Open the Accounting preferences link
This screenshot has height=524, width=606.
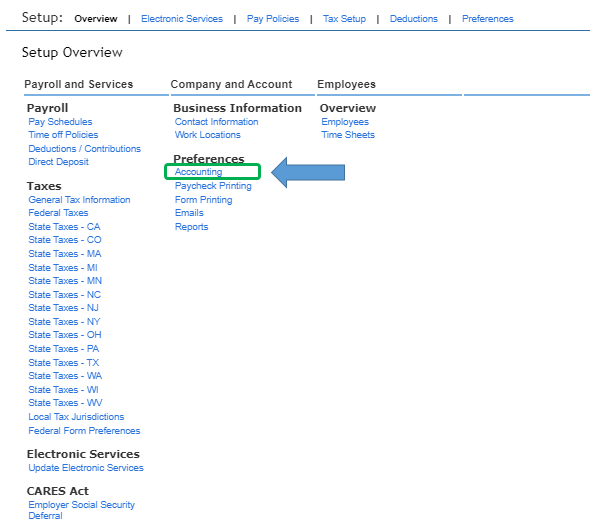[198, 172]
